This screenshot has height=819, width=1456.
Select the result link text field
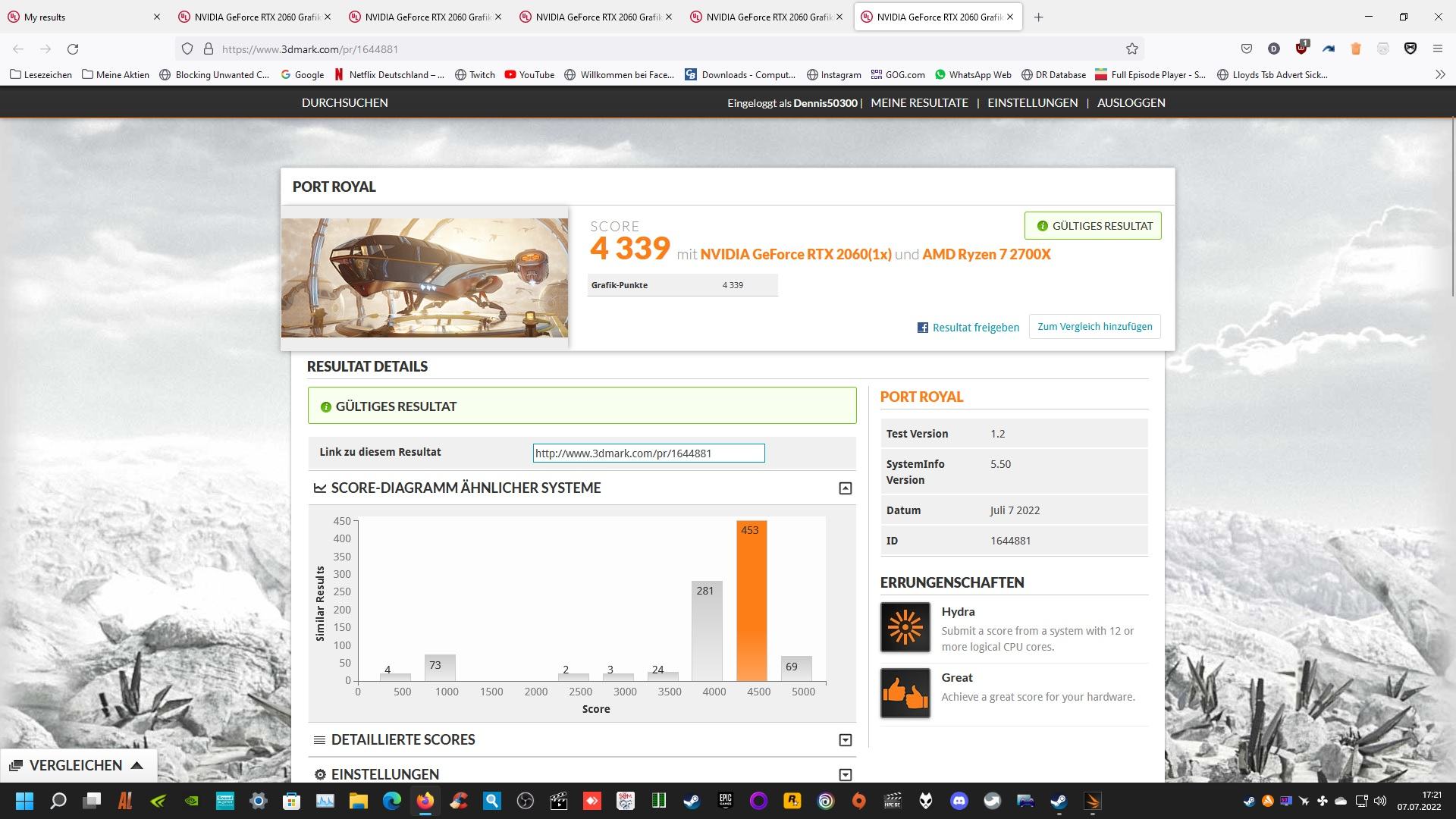(x=648, y=453)
